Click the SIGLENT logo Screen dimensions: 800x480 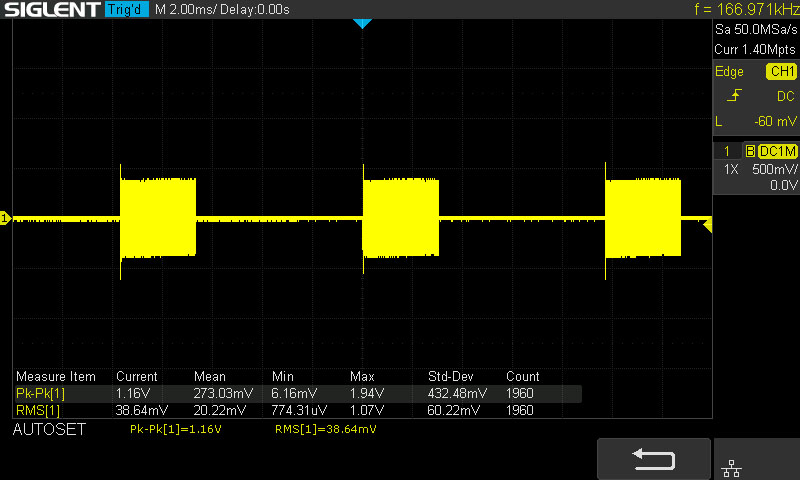[52, 9]
